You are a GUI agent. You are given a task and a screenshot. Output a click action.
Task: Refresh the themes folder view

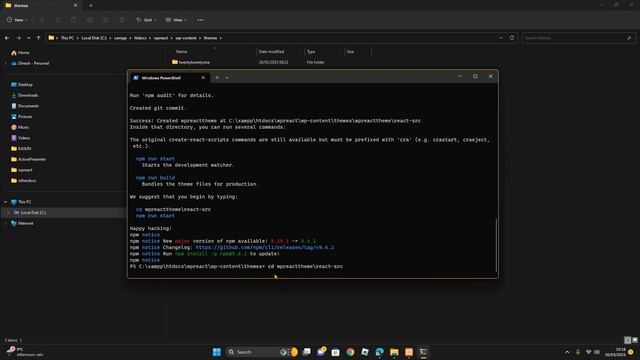(512, 38)
